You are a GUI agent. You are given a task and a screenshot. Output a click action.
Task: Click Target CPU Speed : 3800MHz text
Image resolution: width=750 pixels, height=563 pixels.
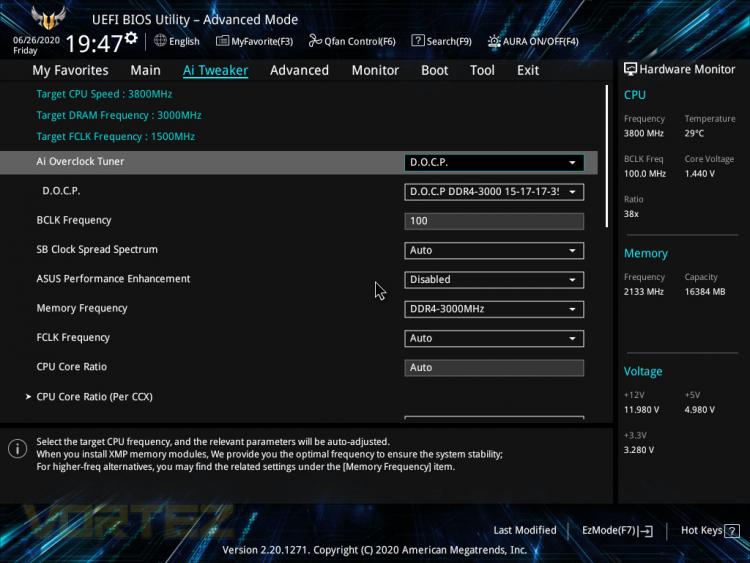coord(104,94)
